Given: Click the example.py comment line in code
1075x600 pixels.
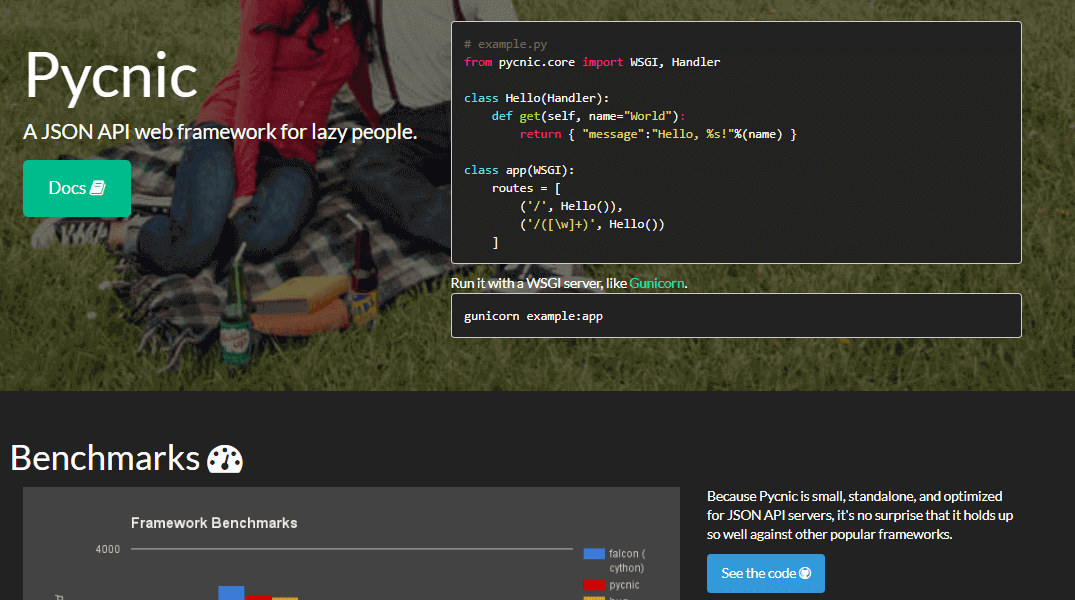Looking at the screenshot, I should [x=506, y=45].
